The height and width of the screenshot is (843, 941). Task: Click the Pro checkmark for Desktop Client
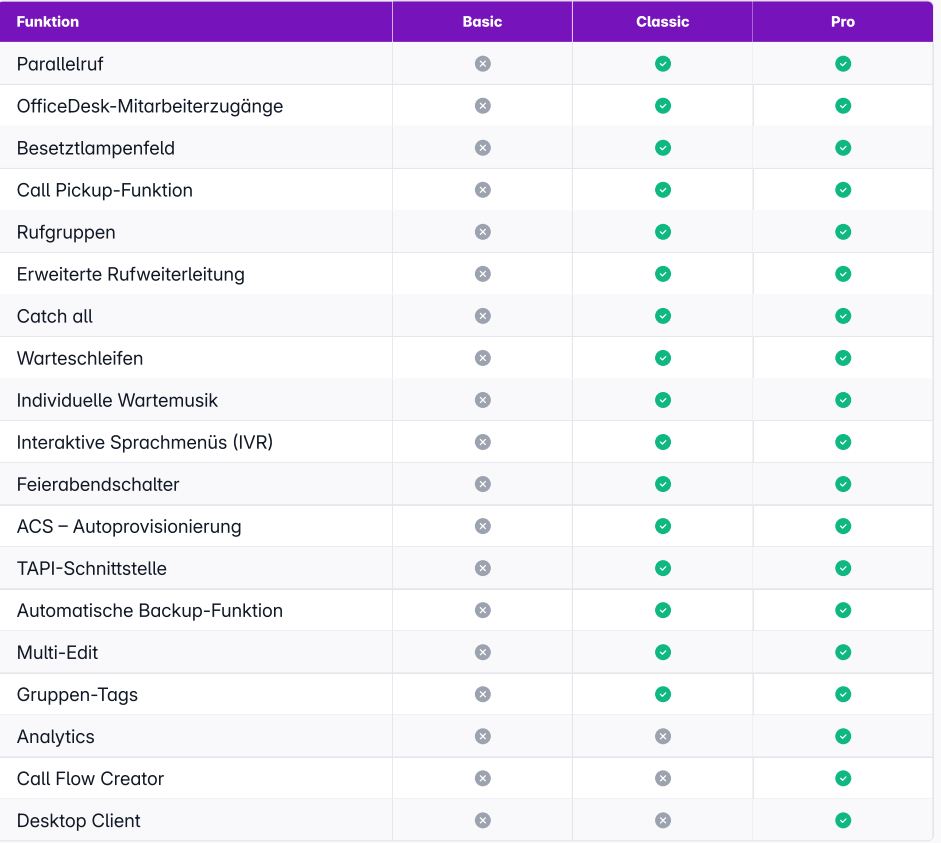[x=843, y=820]
